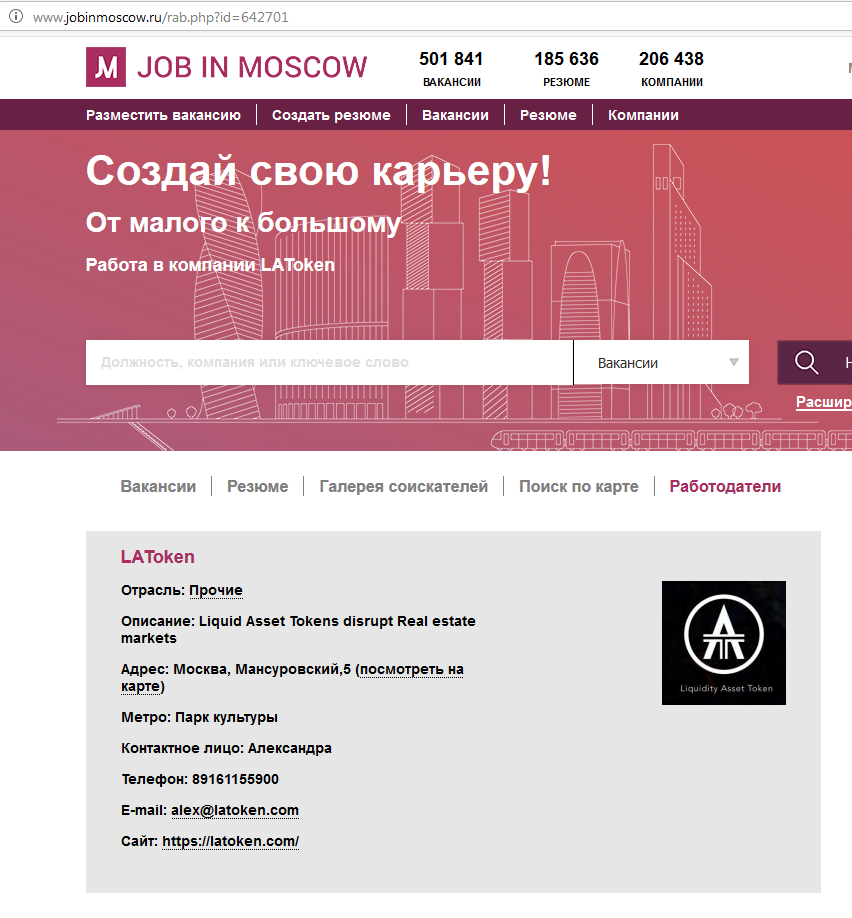The image size is (852, 918).
Task: Click the alex@latoken.com email link
Action: tap(235, 810)
